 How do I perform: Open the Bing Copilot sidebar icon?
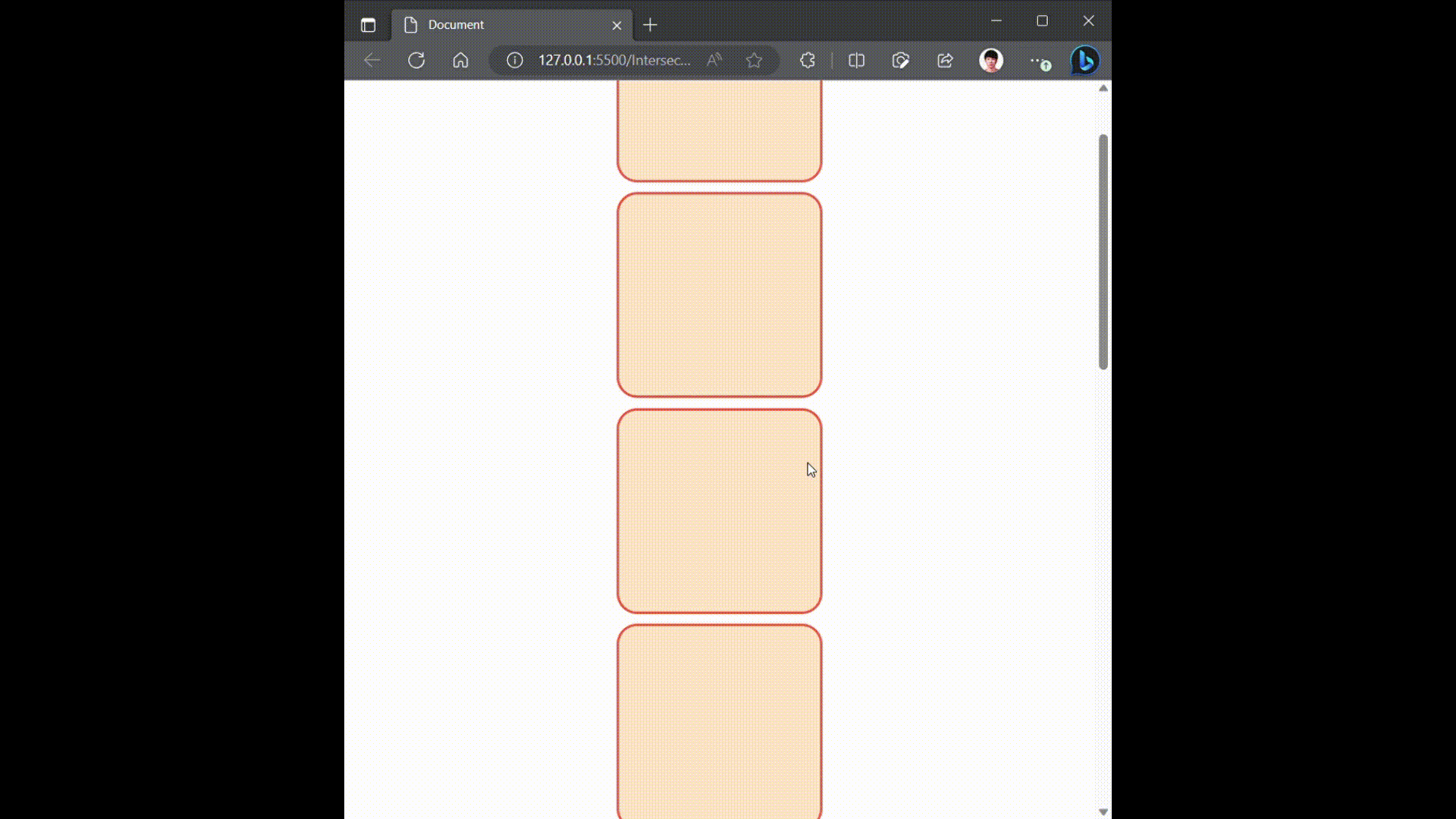[x=1084, y=61]
